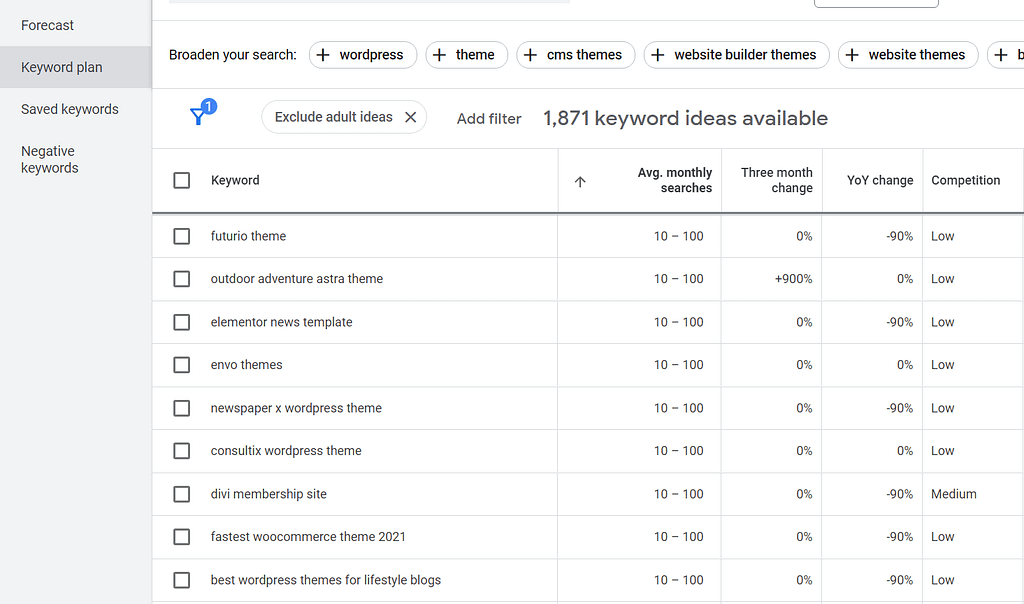
Task: Sort by the up arrow in header
Action: coord(580,182)
